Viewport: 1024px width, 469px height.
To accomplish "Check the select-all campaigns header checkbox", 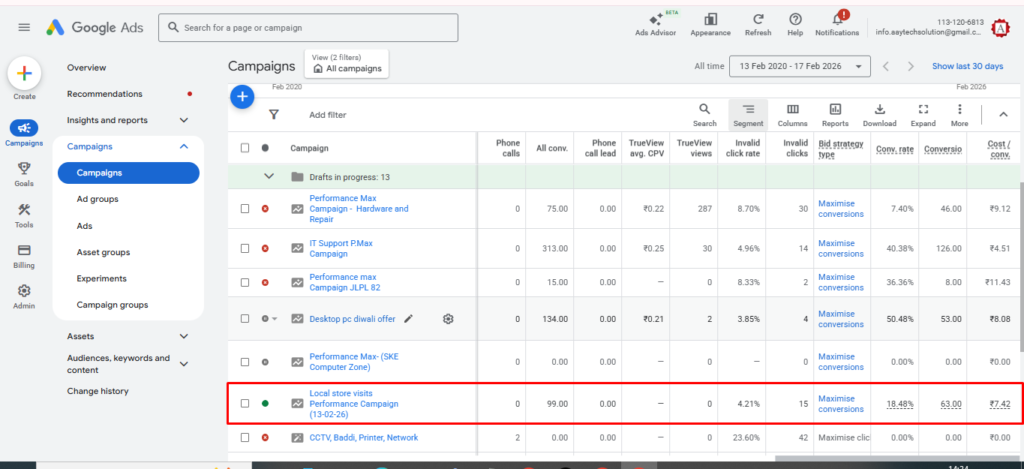I will pos(245,148).
